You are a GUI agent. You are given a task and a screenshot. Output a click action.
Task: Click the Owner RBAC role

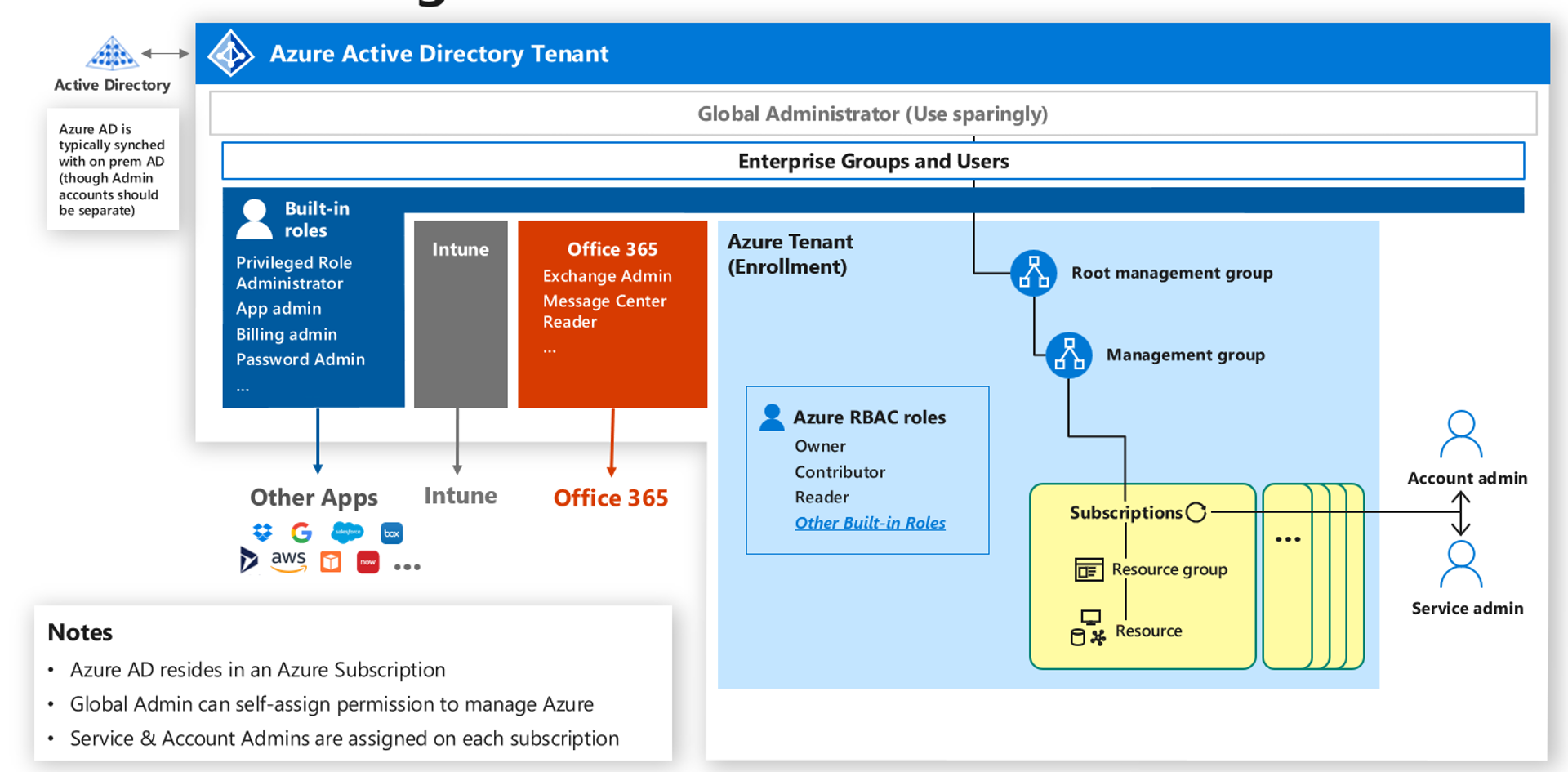pyautogui.click(x=820, y=446)
